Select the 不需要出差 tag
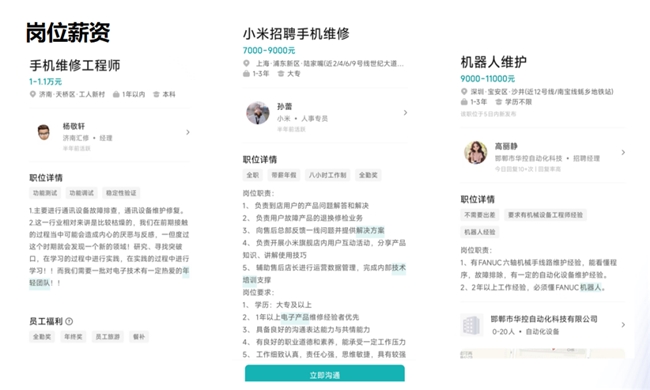This screenshot has width=650, height=390. (x=480, y=215)
